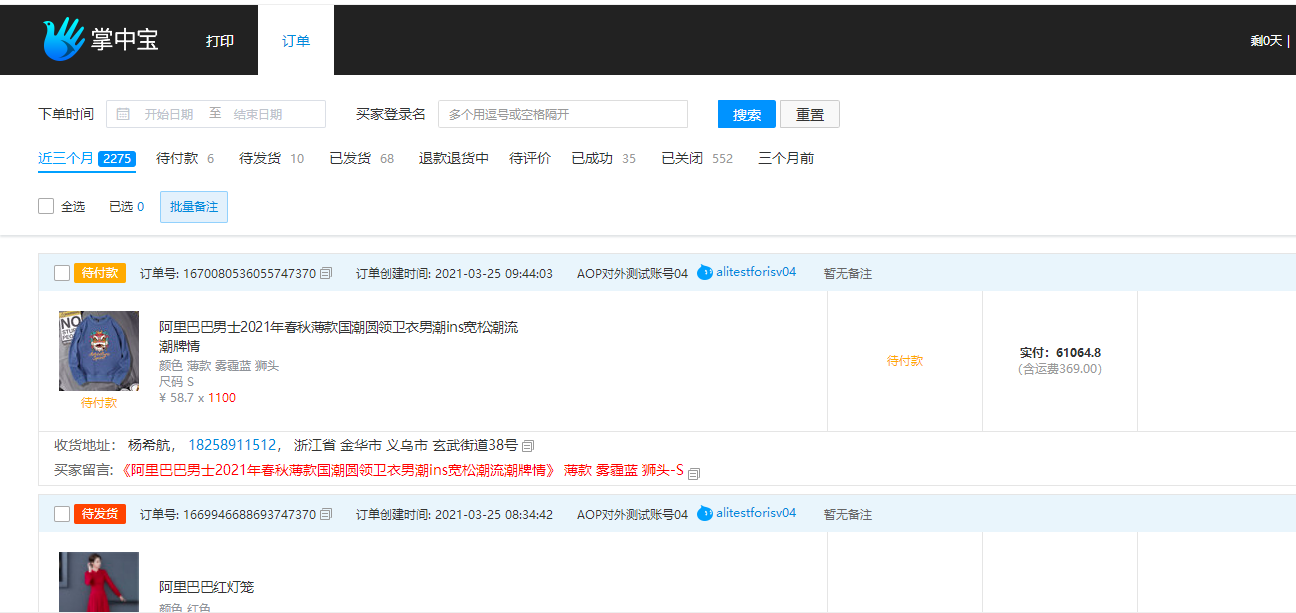This screenshot has height=613, width=1296.
Task: Click phone number 18258911512
Action: tap(232, 445)
